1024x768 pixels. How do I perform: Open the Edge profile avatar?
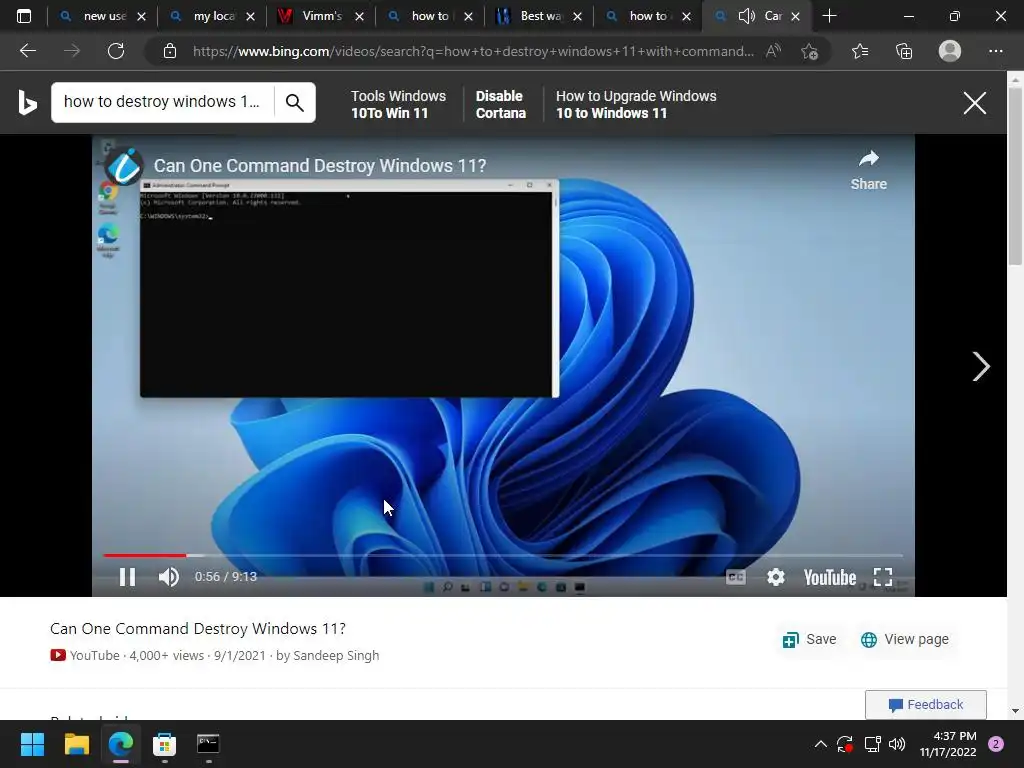[950, 51]
